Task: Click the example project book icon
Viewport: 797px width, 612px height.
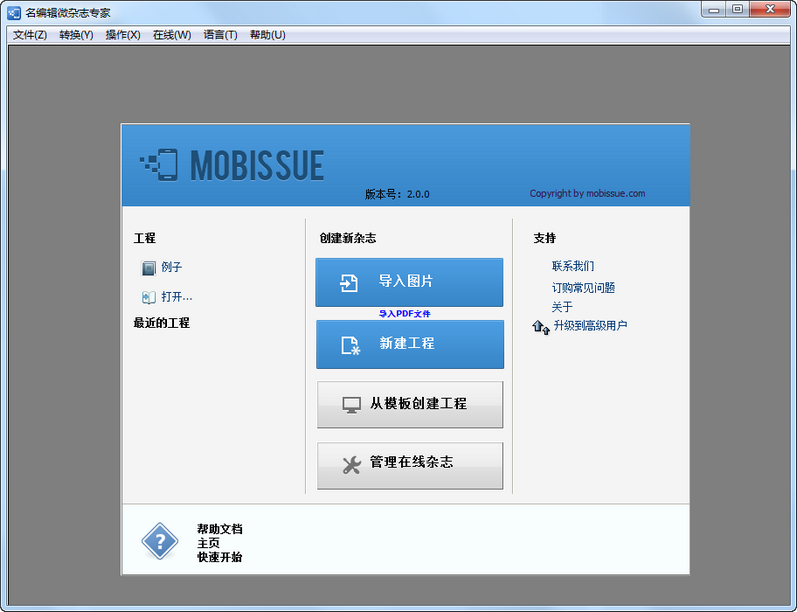Action: point(149,268)
